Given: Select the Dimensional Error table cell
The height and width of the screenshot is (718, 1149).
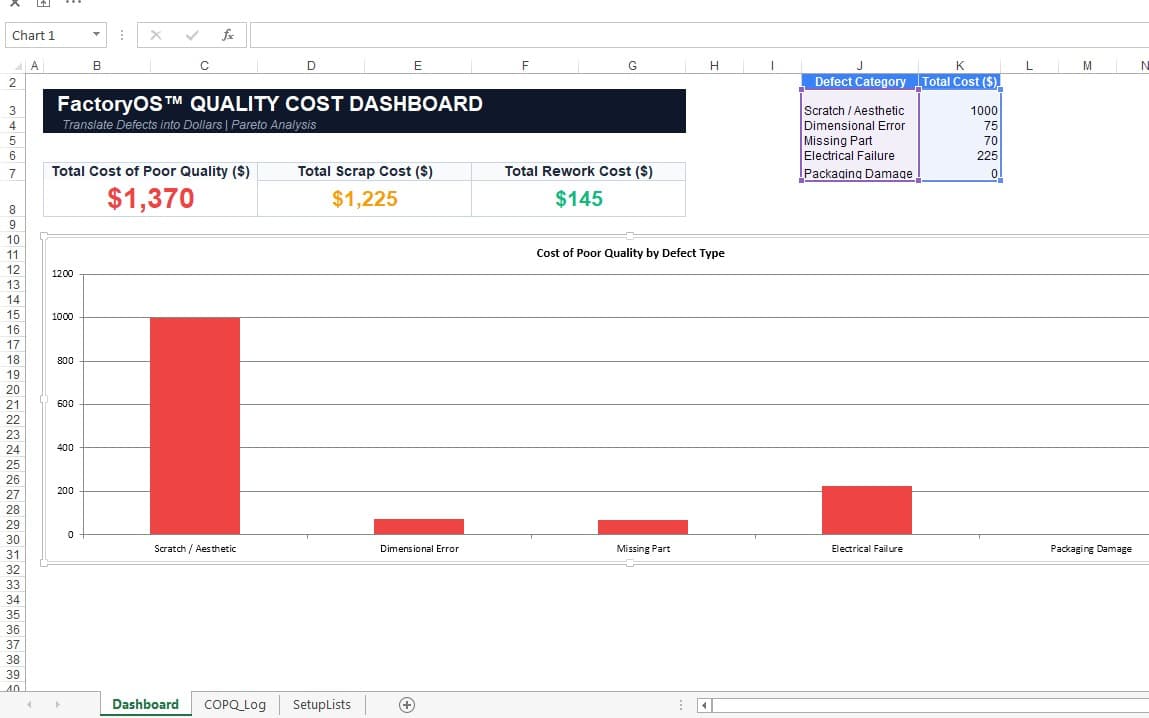Looking at the screenshot, I should [x=860, y=125].
